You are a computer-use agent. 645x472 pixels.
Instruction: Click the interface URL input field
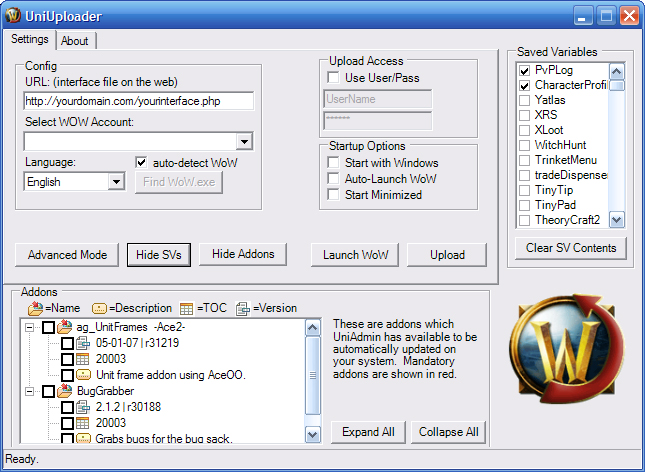tap(139, 101)
